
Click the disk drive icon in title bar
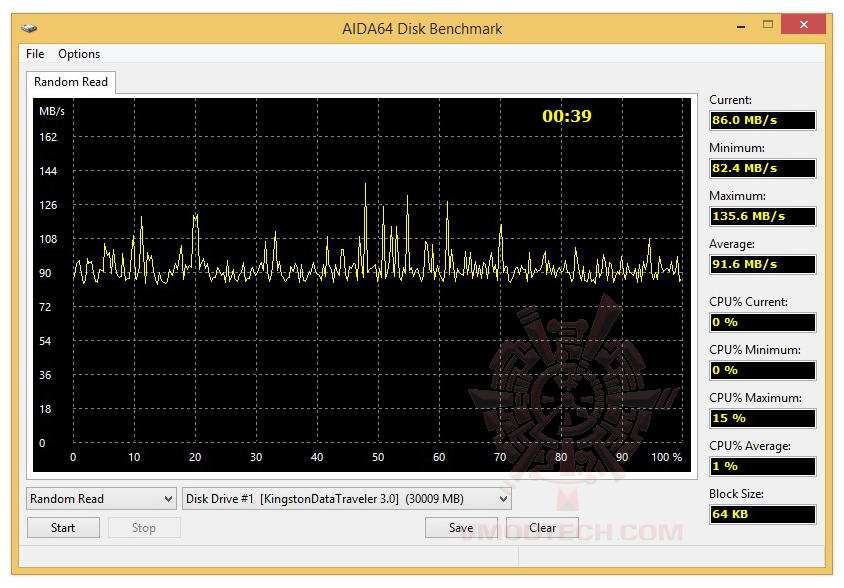point(29,28)
